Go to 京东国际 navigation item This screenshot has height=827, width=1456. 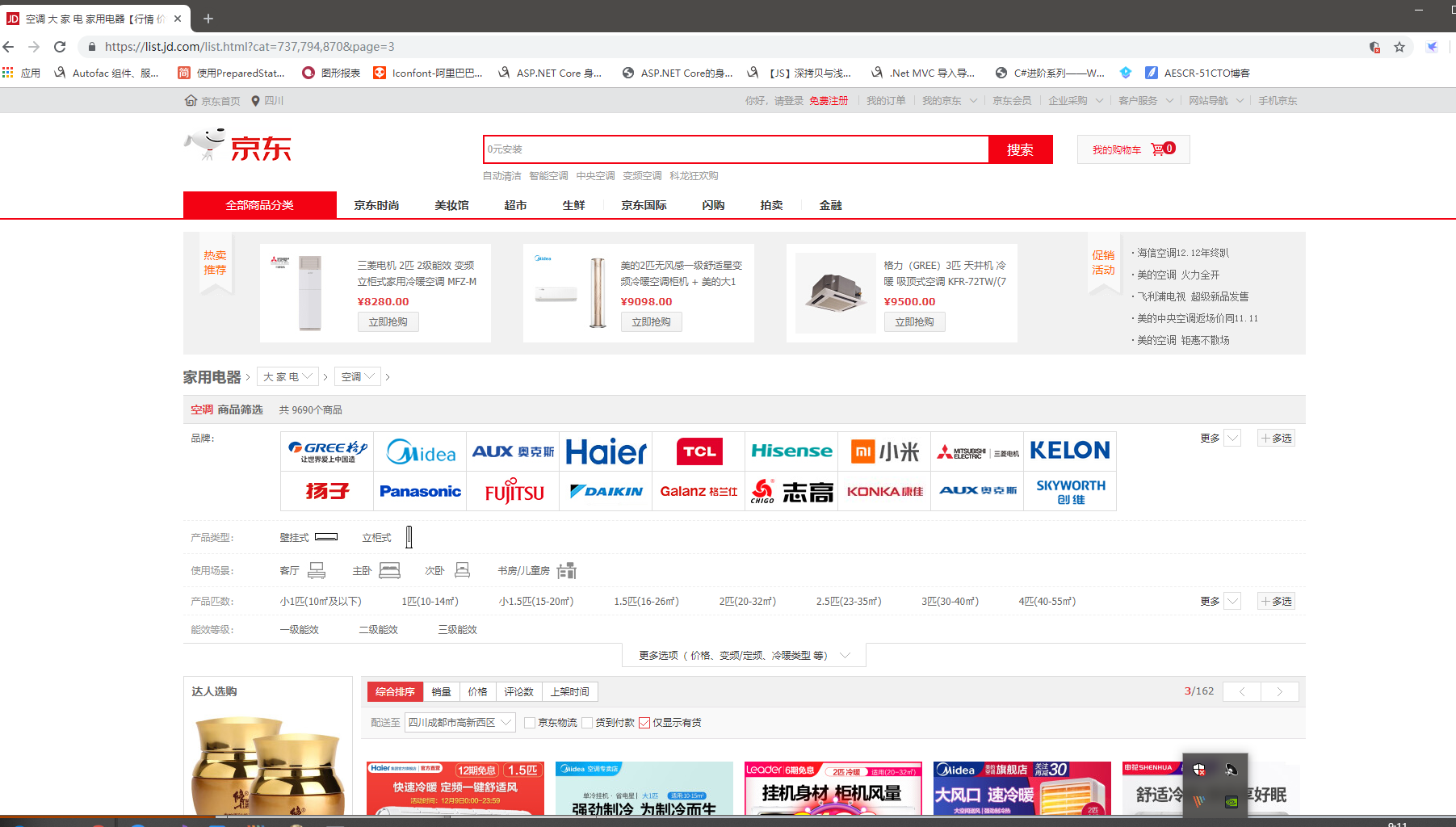(x=644, y=205)
